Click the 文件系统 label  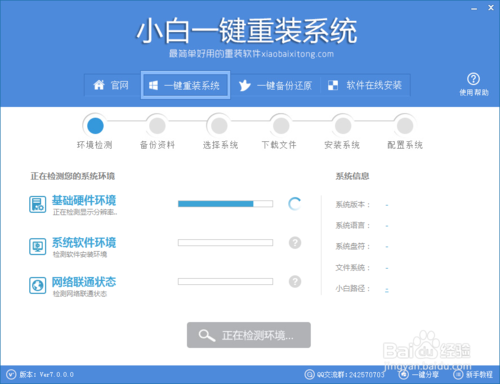[x=353, y=268]
